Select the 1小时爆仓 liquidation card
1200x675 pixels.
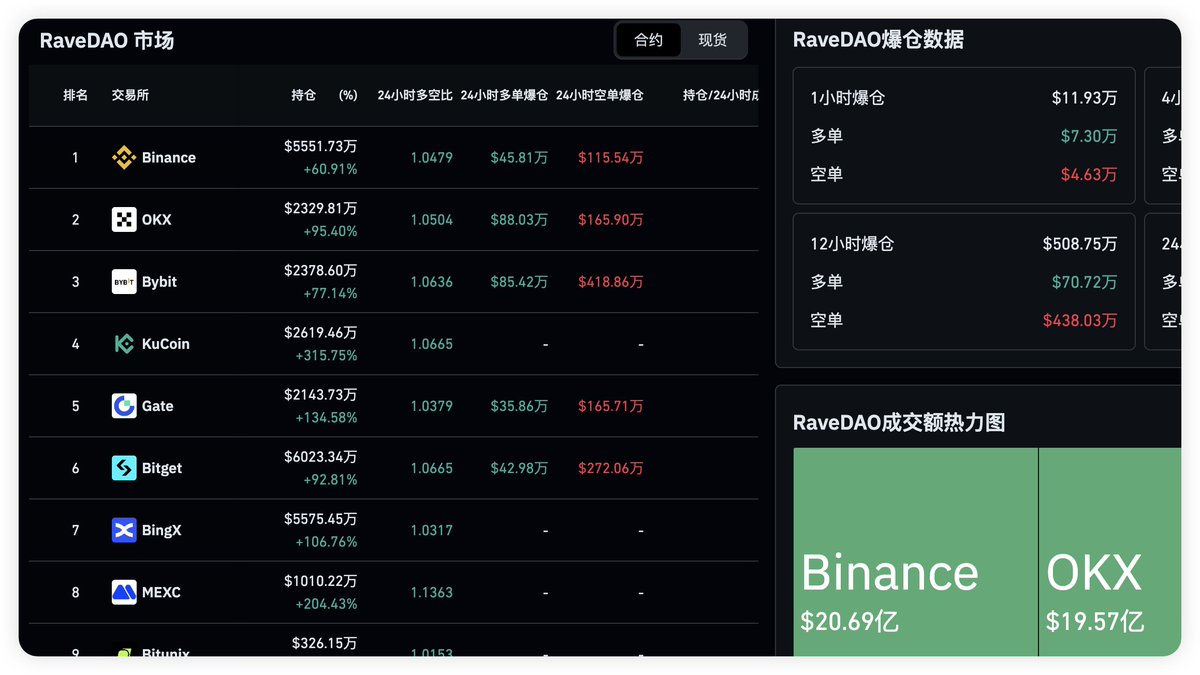pyautogui.click(x=964, y=136)
